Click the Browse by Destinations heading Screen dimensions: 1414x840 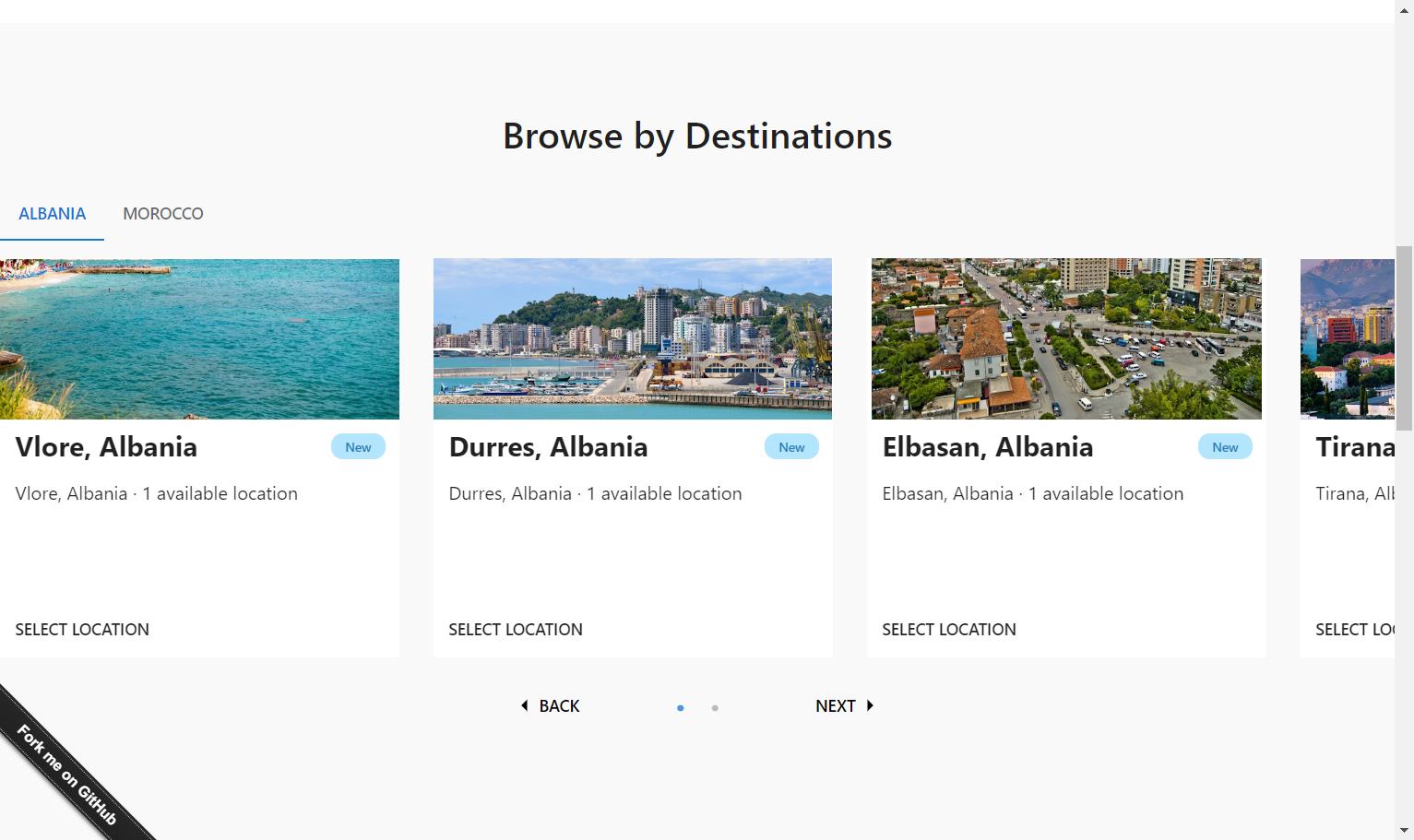click(x=697, y=136)
